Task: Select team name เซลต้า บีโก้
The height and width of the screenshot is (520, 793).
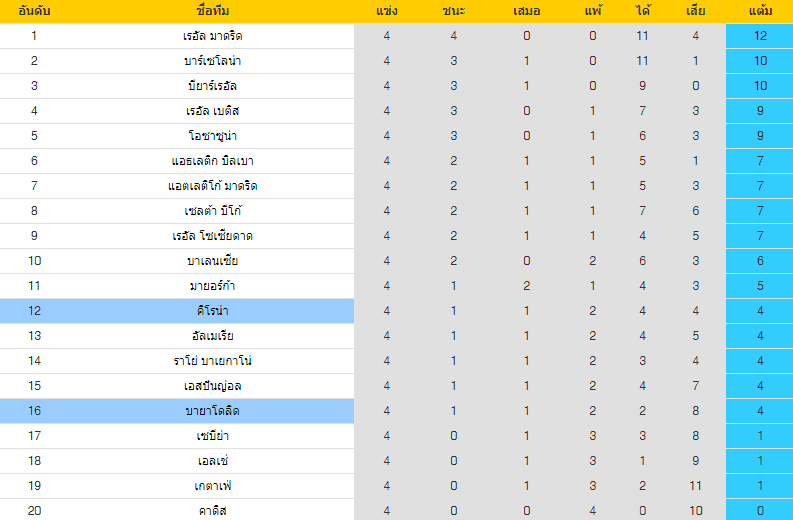Action: 212,210
